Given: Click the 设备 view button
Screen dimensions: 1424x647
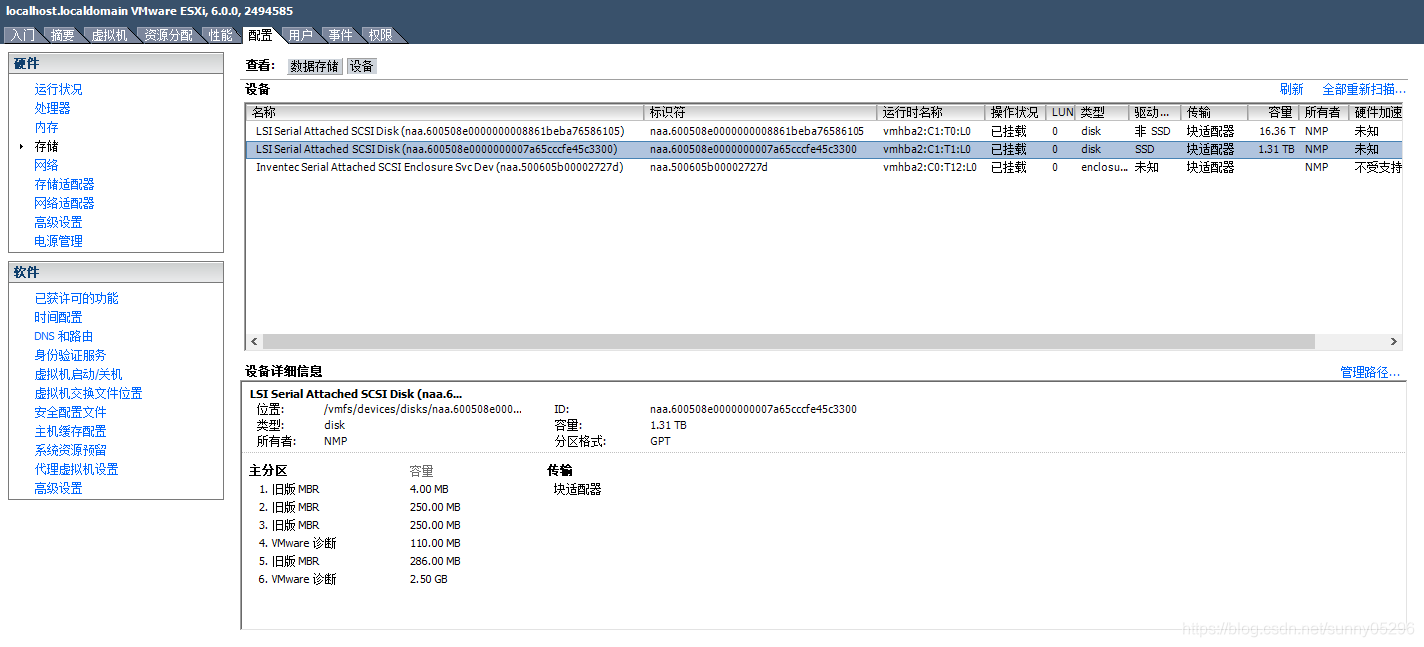Looking at the screenshot, I should coord(361,66).
